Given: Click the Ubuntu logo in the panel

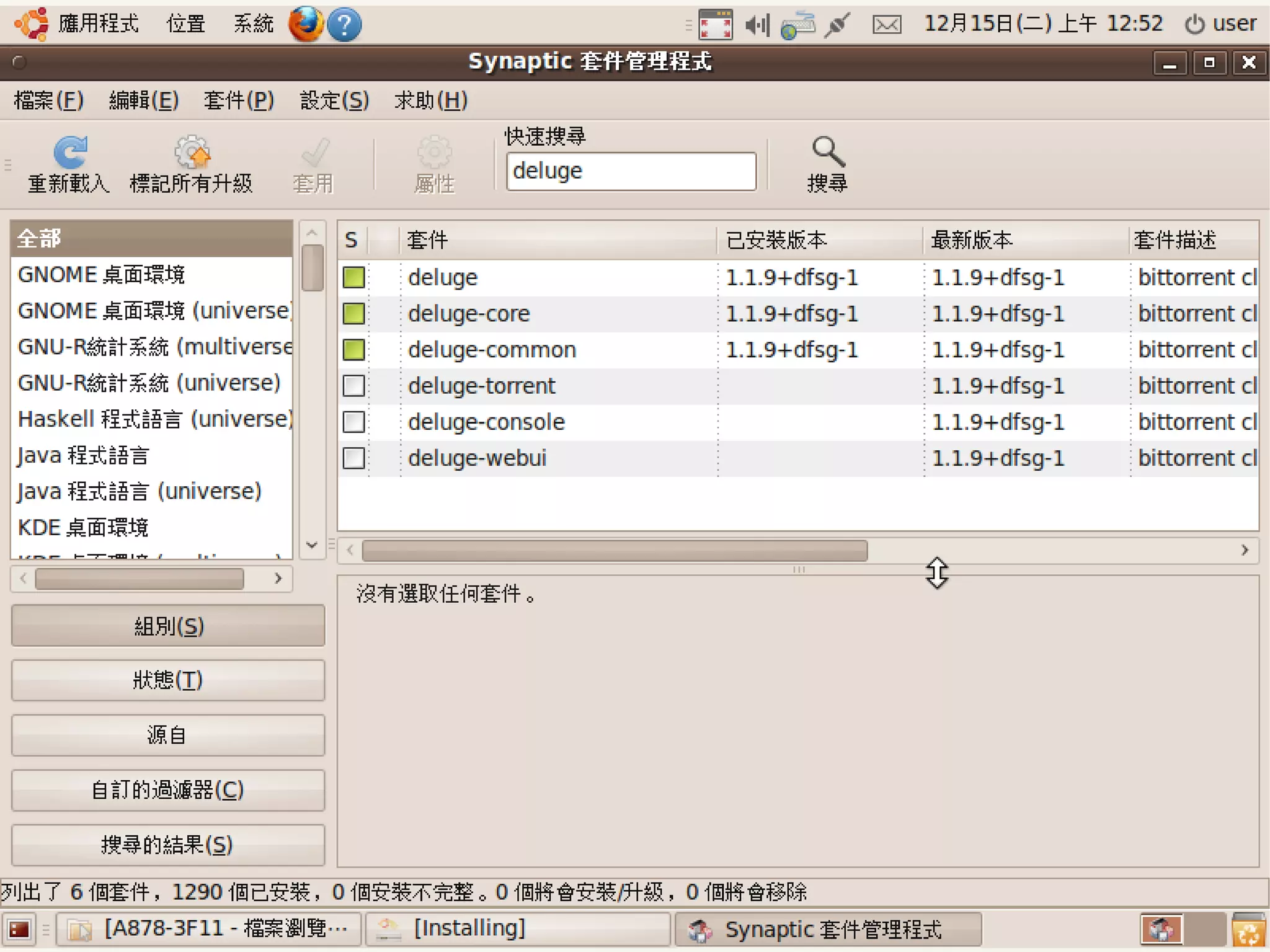Looking at the screenshot, I should pos(31,24).
